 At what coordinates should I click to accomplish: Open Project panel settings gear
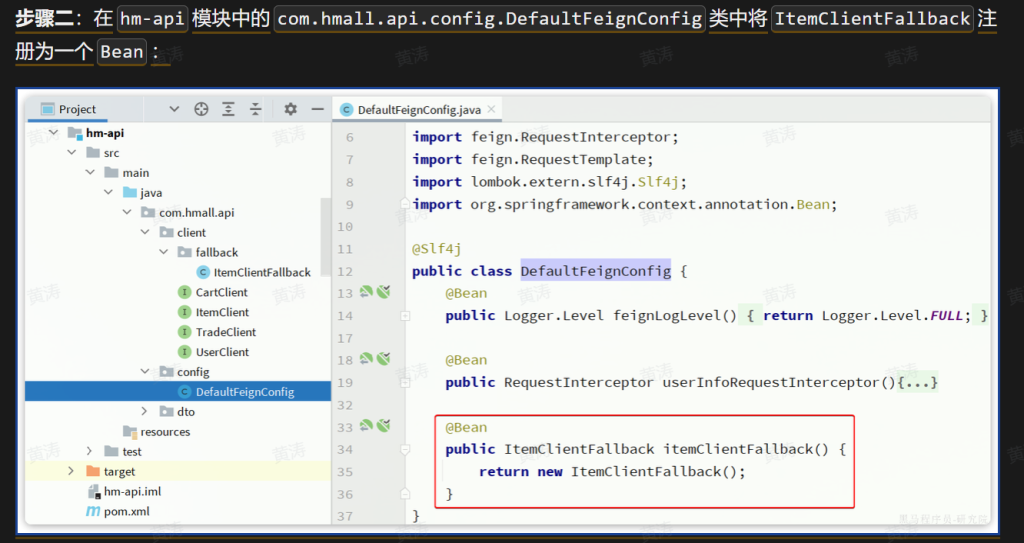(290, 109)
